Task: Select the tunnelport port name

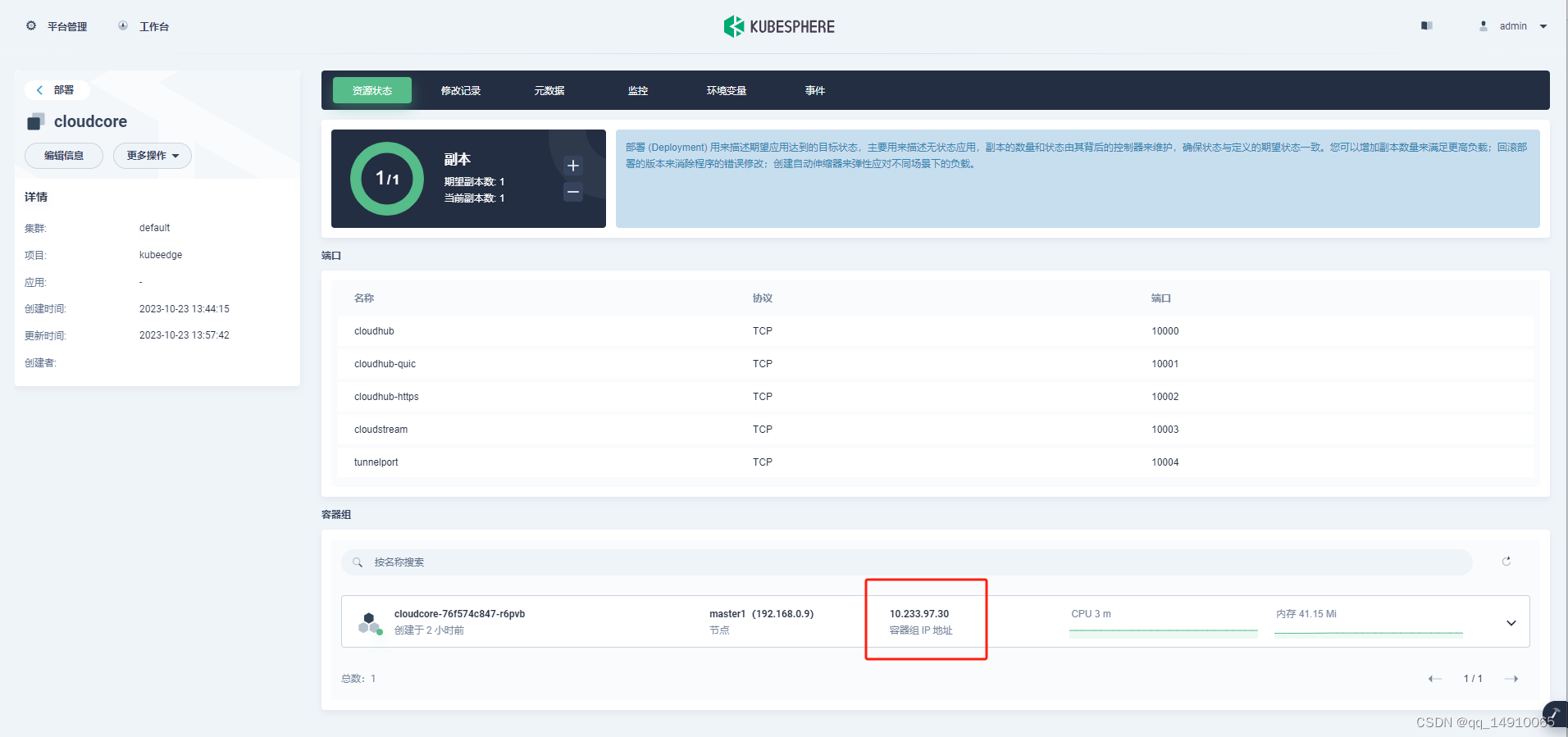Action: 376,462
